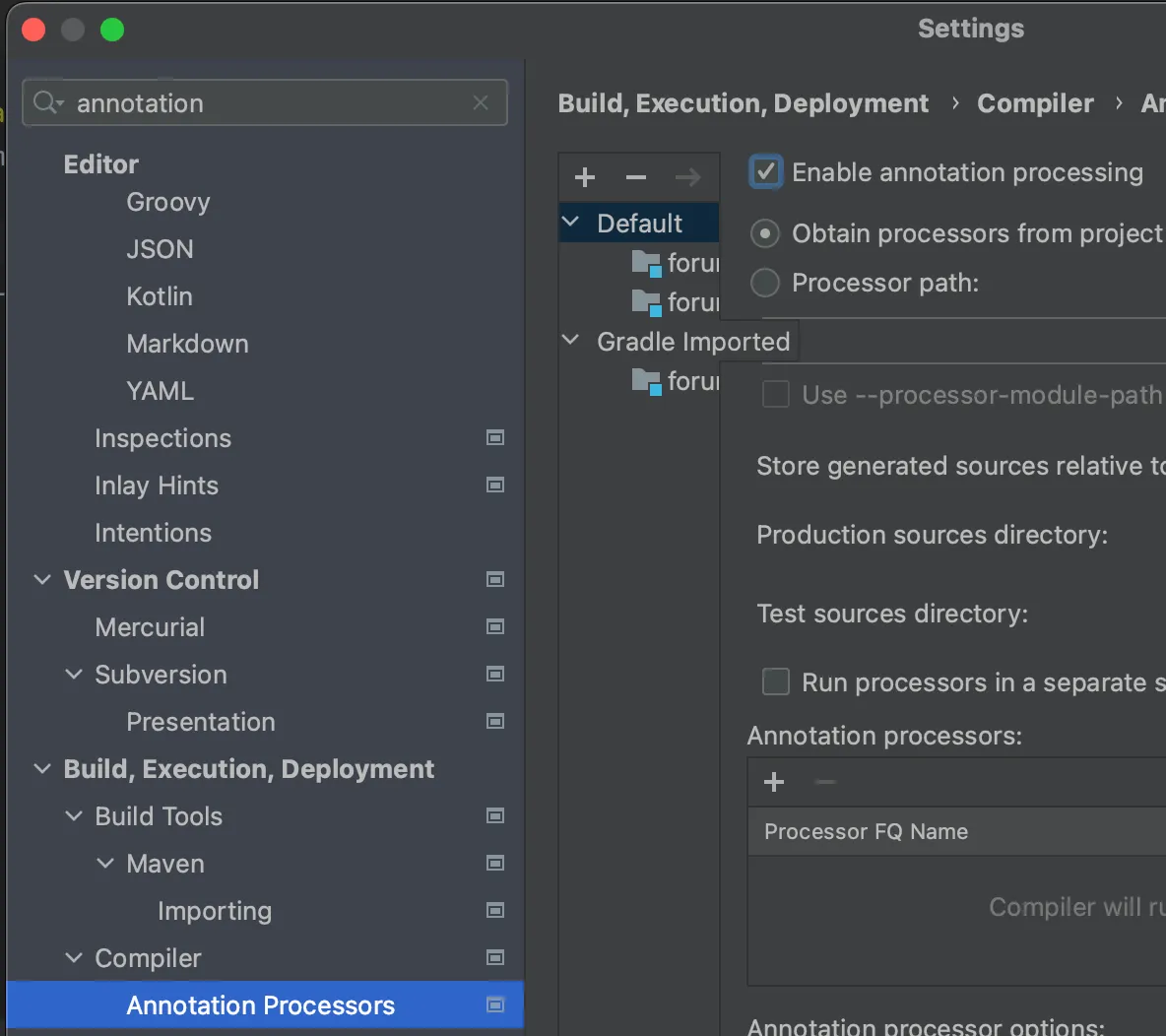Click into the settings search field
The height and width of the screenshot is (1036, 1166).
coord(266,103)
